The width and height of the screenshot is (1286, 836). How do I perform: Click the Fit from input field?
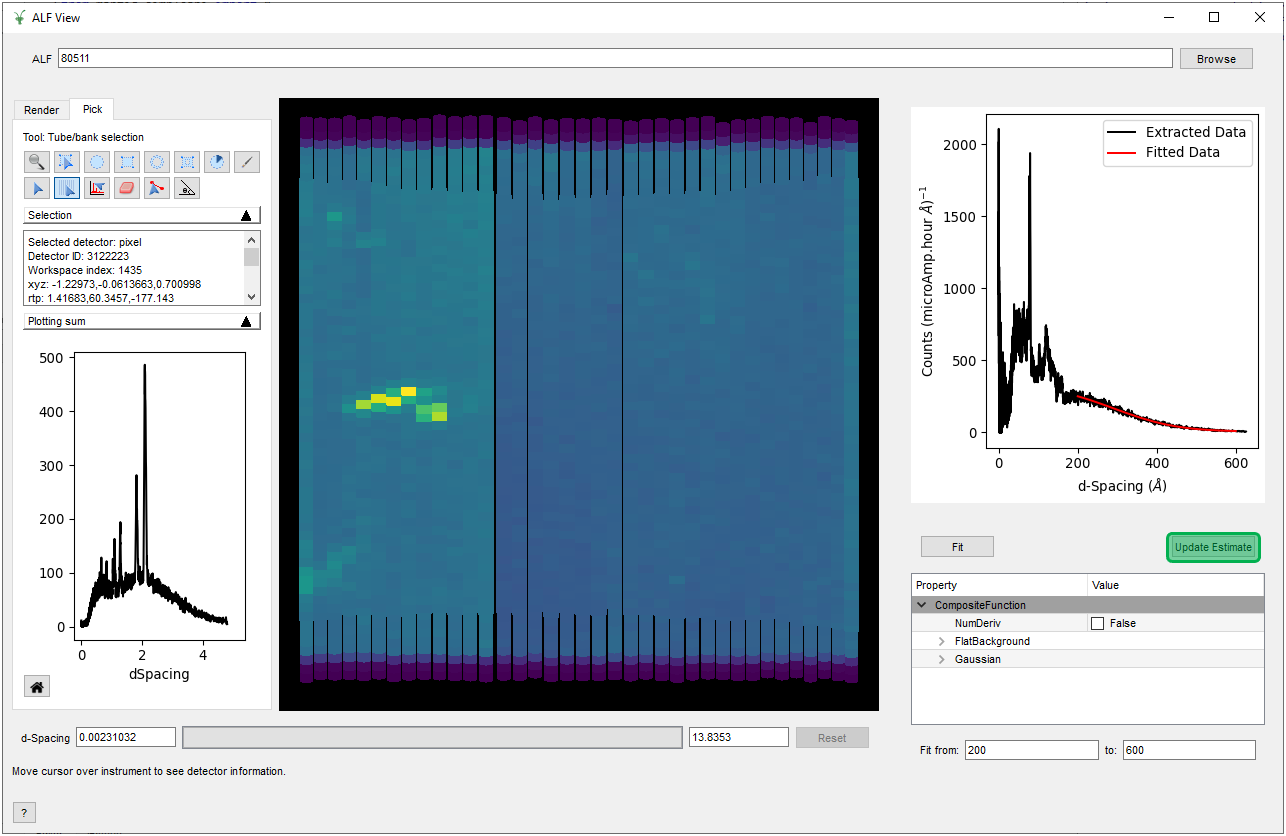[x=1031, y=750]
